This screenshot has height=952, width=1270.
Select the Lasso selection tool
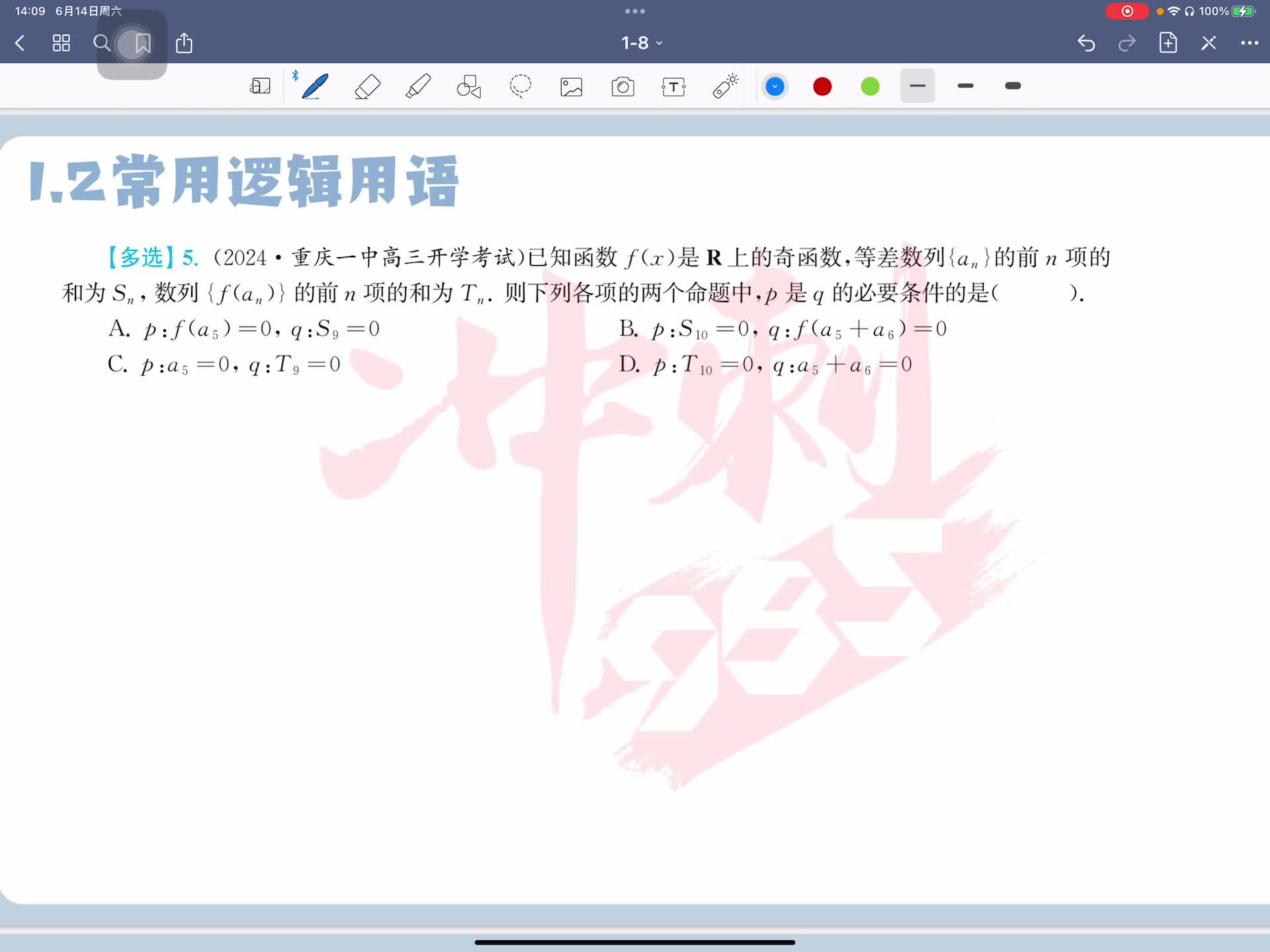(521, 87)
